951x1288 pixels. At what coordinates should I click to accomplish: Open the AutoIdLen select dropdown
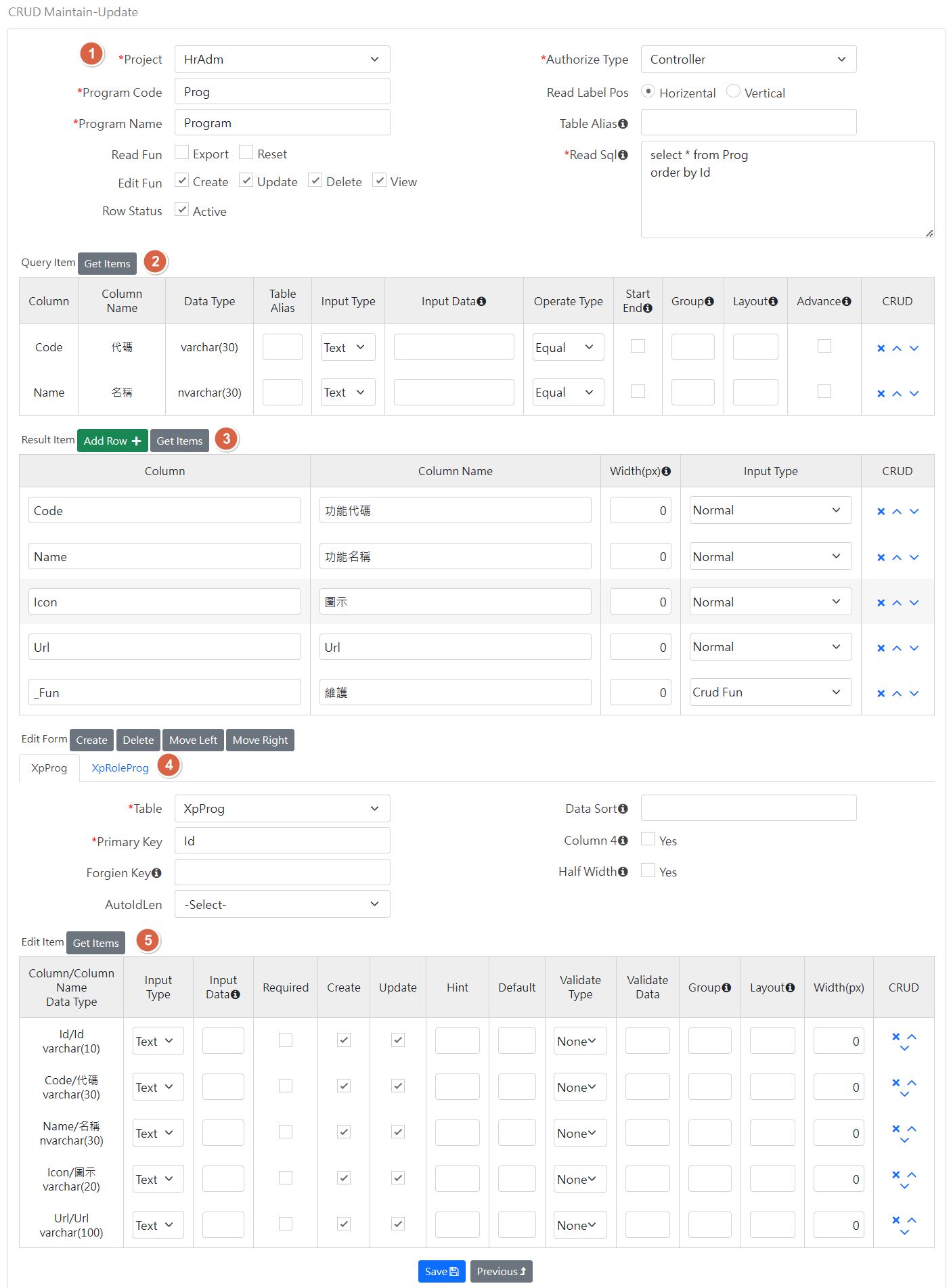(282, 904)
